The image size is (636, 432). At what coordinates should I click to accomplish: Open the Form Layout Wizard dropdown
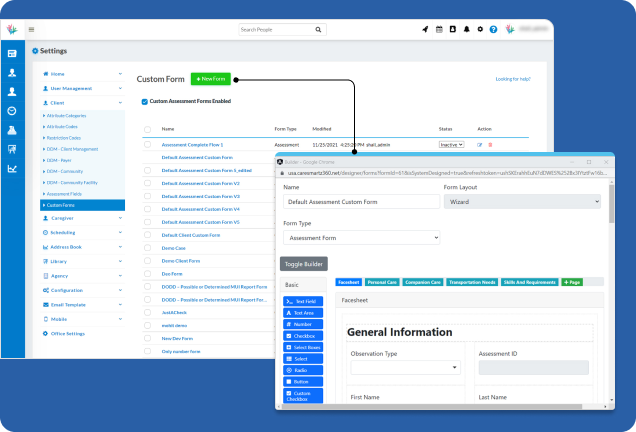click(x=521, y=201)
